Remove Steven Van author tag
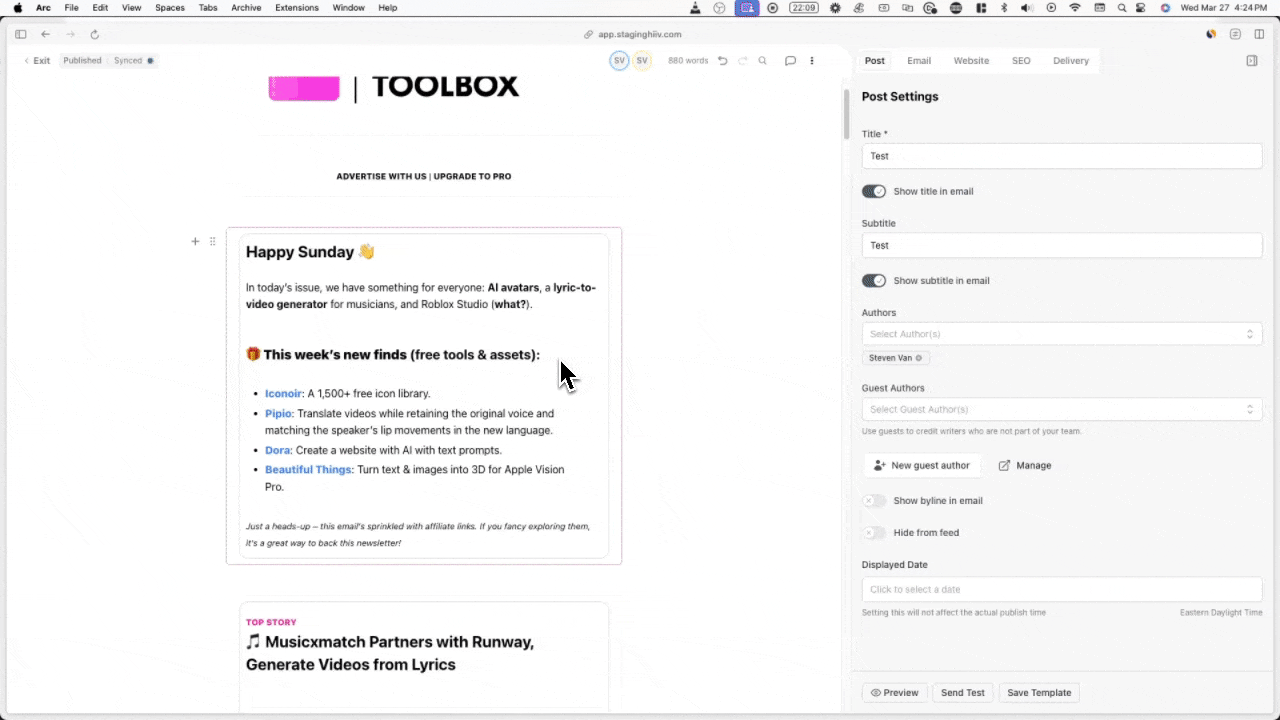The image size is (1280, 720). (x=919, y=358)
